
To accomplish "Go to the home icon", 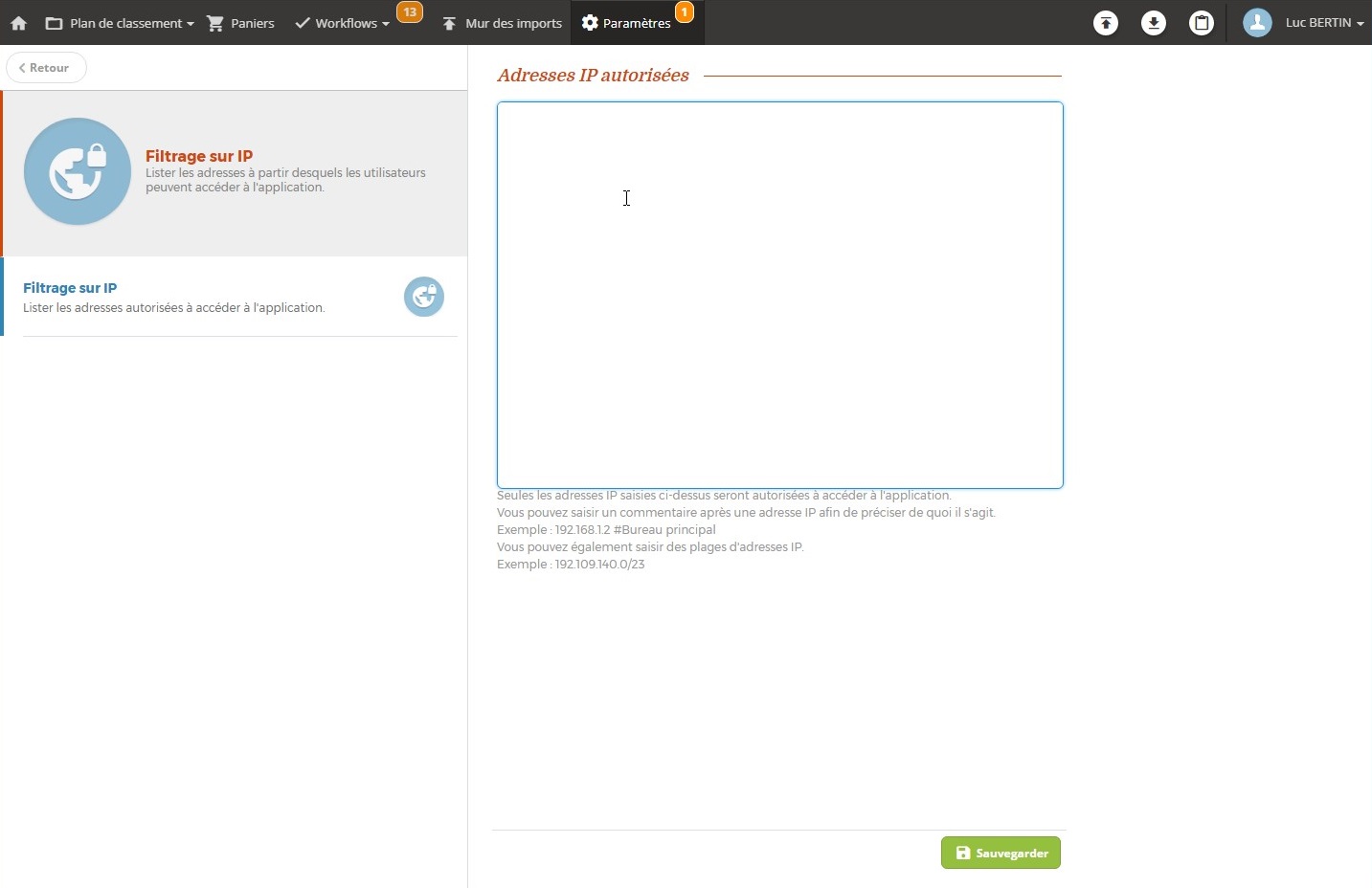I will [18, 23].
